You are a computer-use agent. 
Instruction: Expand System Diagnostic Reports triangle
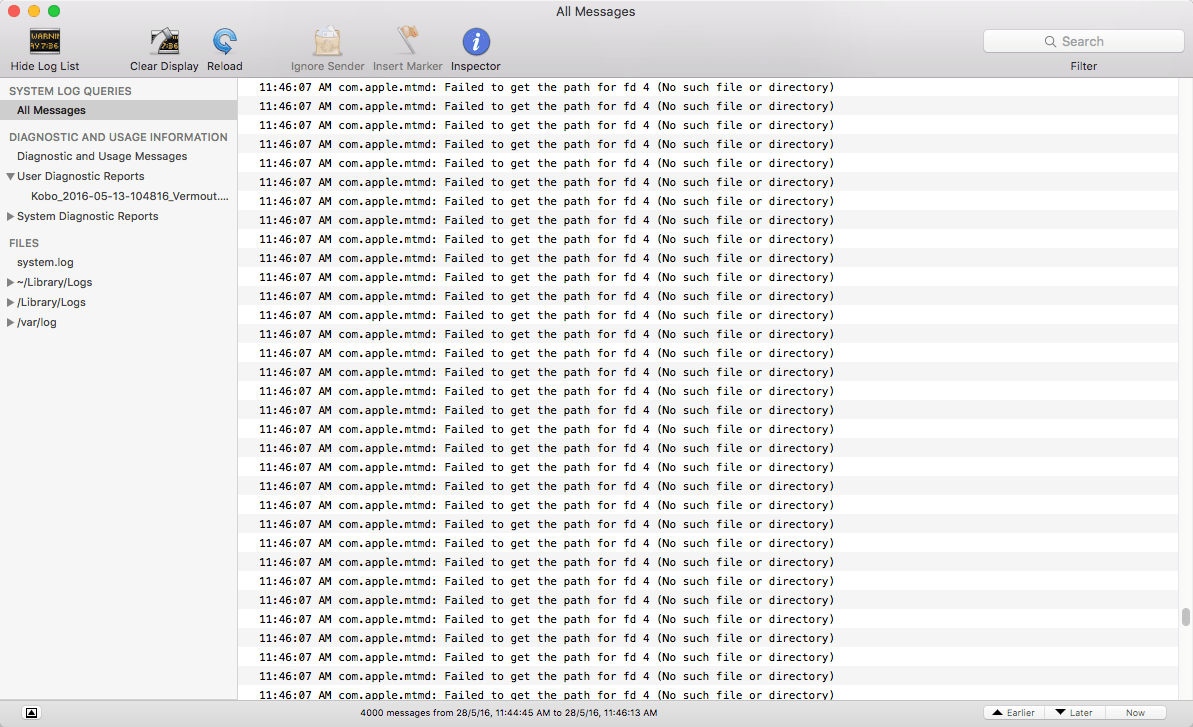click(x=11, y=217)
